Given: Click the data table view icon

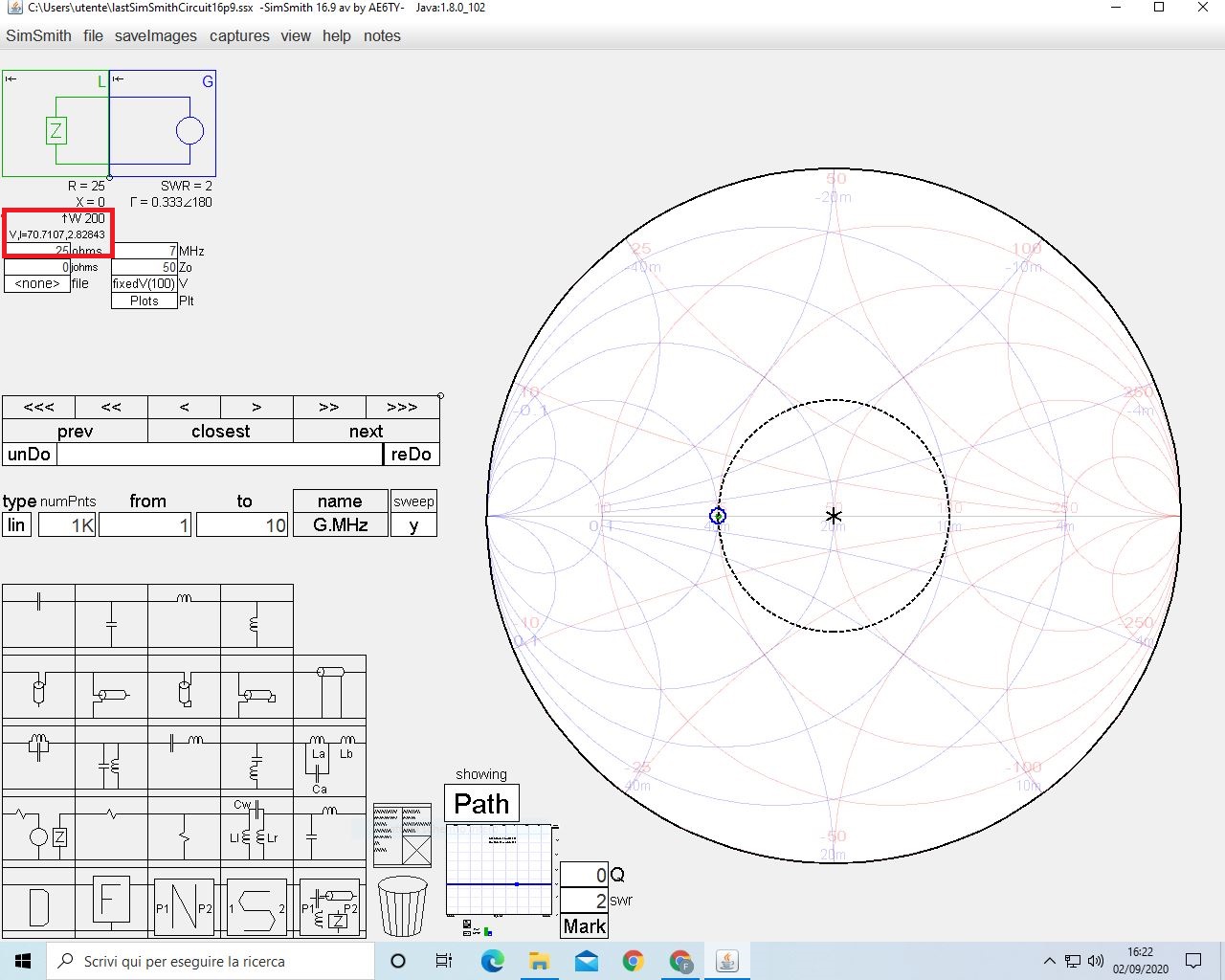Looking at the screenshot, I should pos(403,835).
